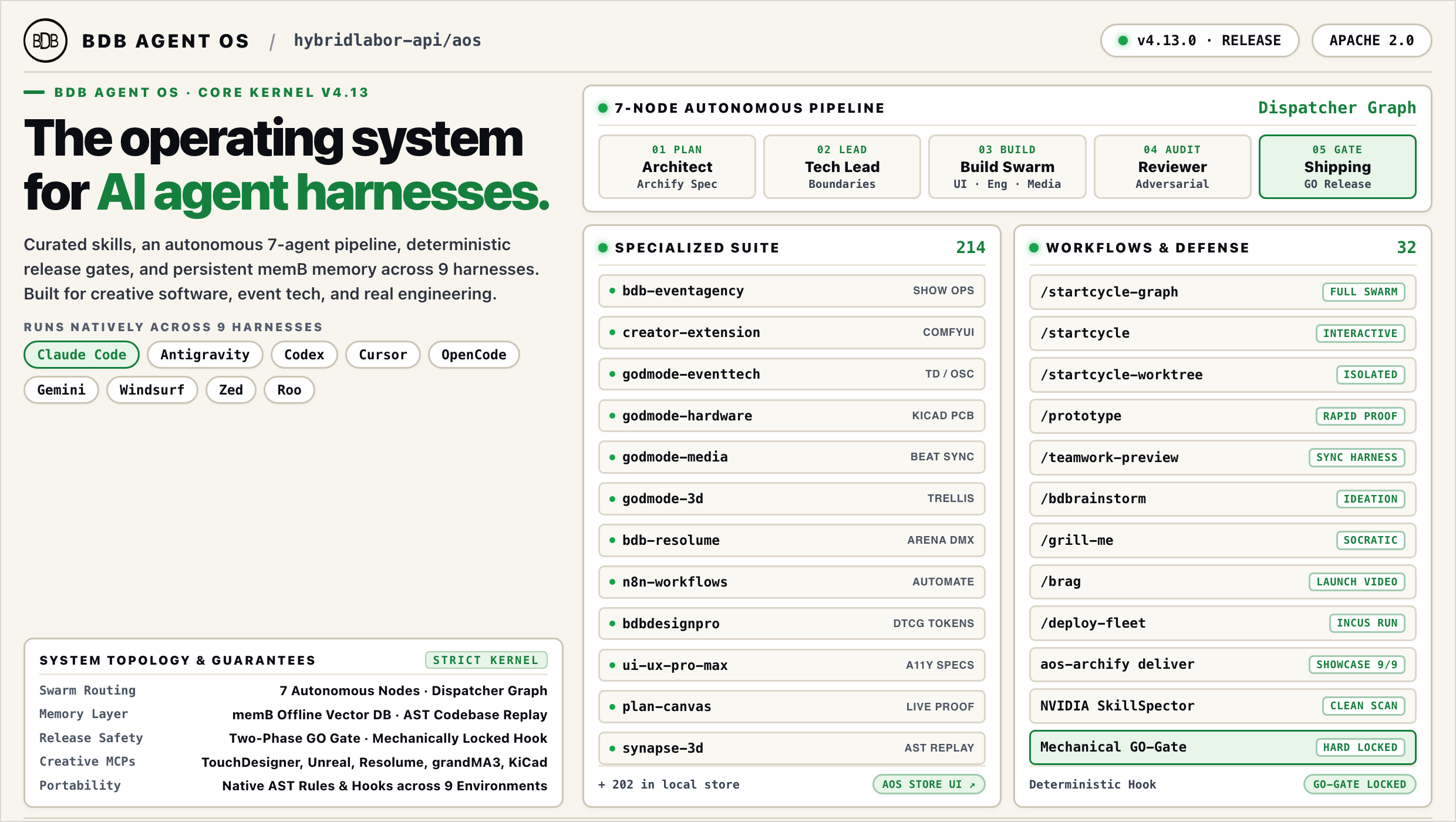The height and width of the screenshot is (822, 1456).
Task: Open the /deploy-fleet workflow row
Action: click(1222, 623)
